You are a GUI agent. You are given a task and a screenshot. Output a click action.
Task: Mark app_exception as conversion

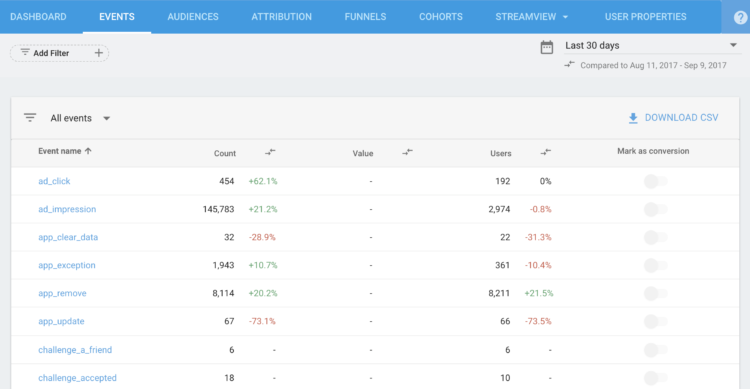(655, 265)
